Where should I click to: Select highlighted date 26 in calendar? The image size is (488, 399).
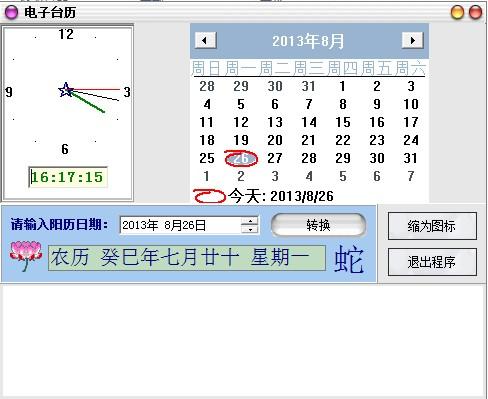[241, 158]
